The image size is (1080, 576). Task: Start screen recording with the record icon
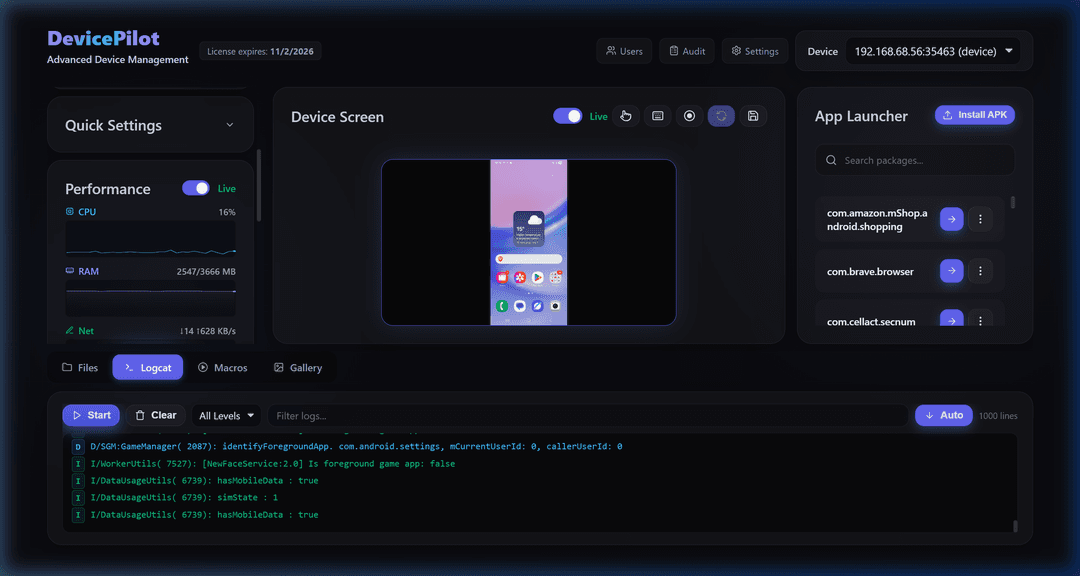pos(689,116)
